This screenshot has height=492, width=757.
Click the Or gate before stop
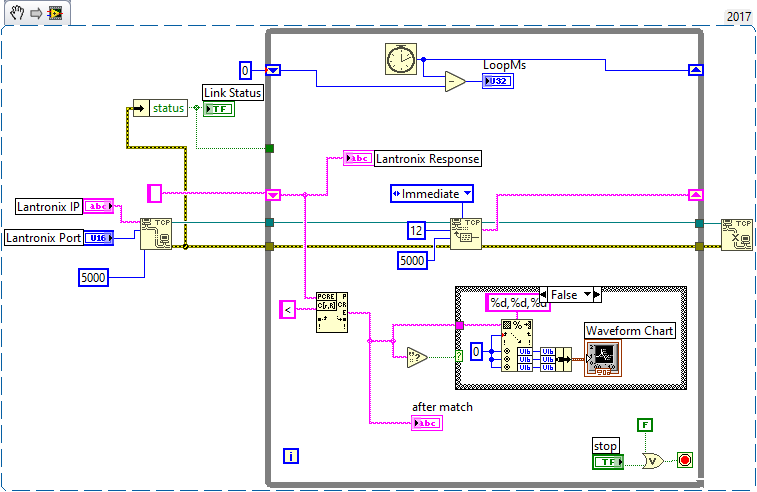pos(653,461)
